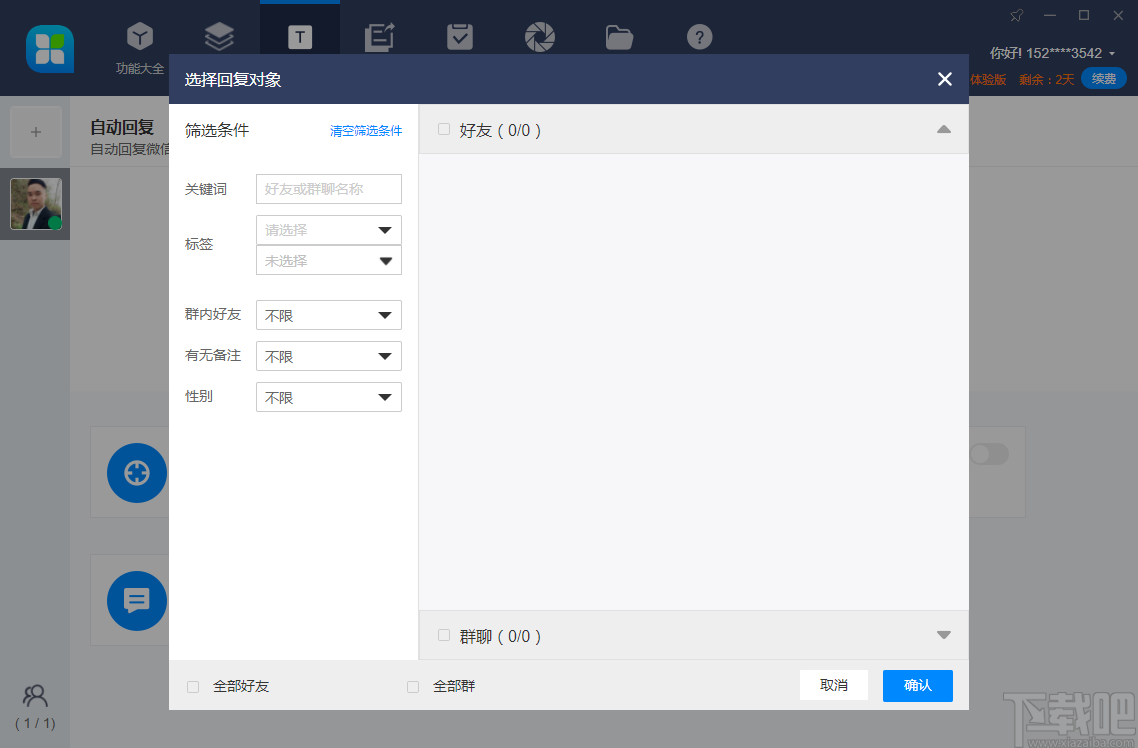Screen dimensions: 1138x748
Task: Open the 标签 未选择 dropdown
Action: pos(329,260)
